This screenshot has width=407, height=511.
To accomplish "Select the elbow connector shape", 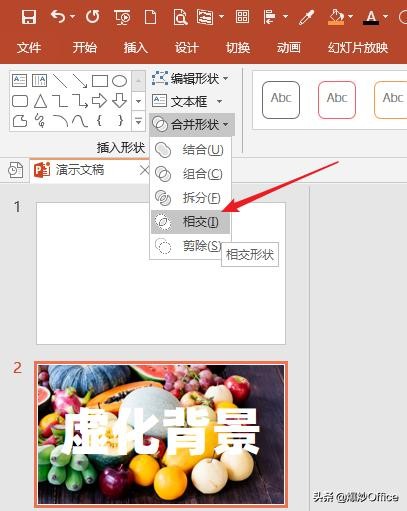I will point(60,101).
